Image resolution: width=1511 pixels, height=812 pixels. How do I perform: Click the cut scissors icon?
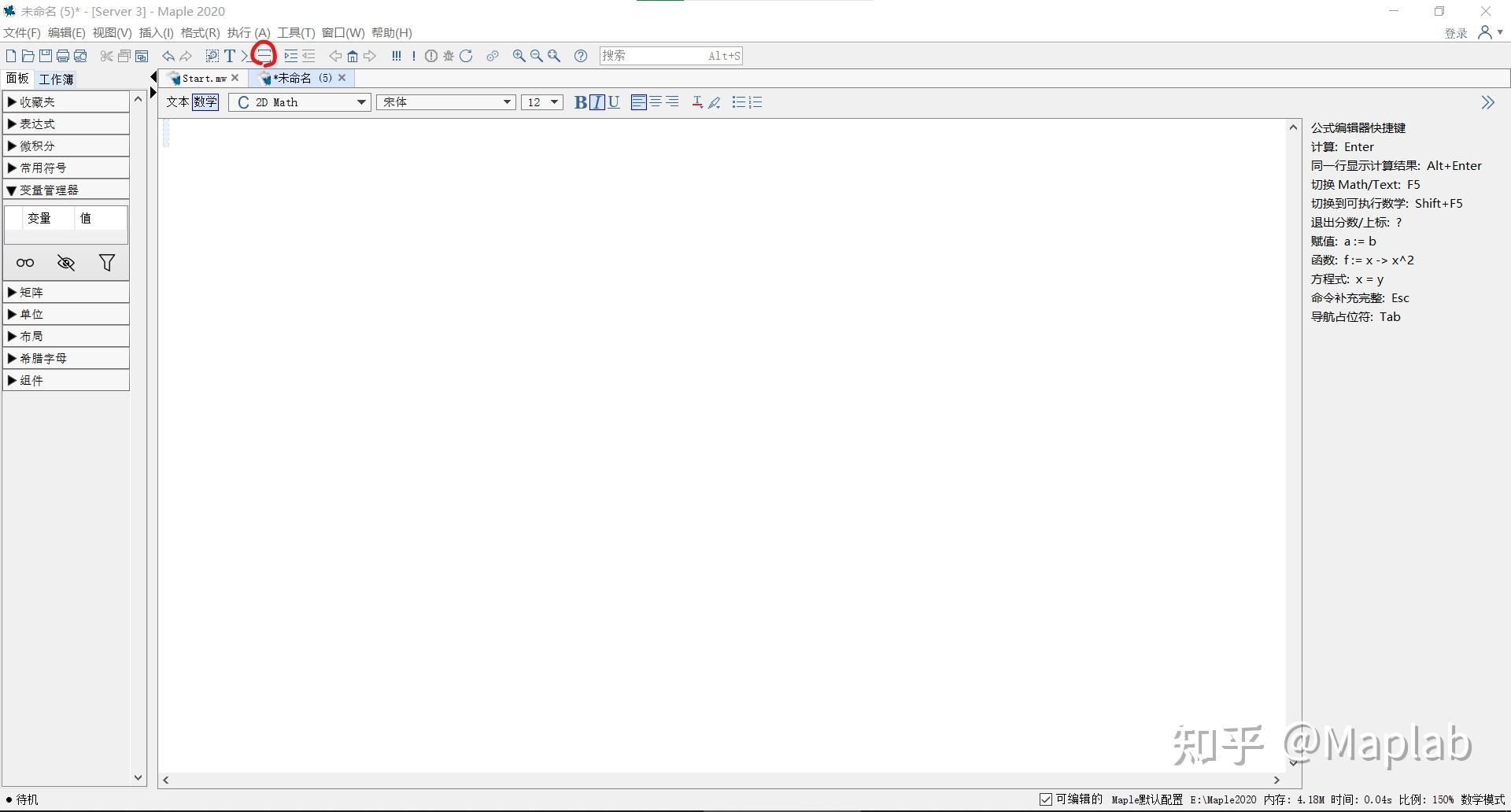pyautogui.click(x=107, y=56)
